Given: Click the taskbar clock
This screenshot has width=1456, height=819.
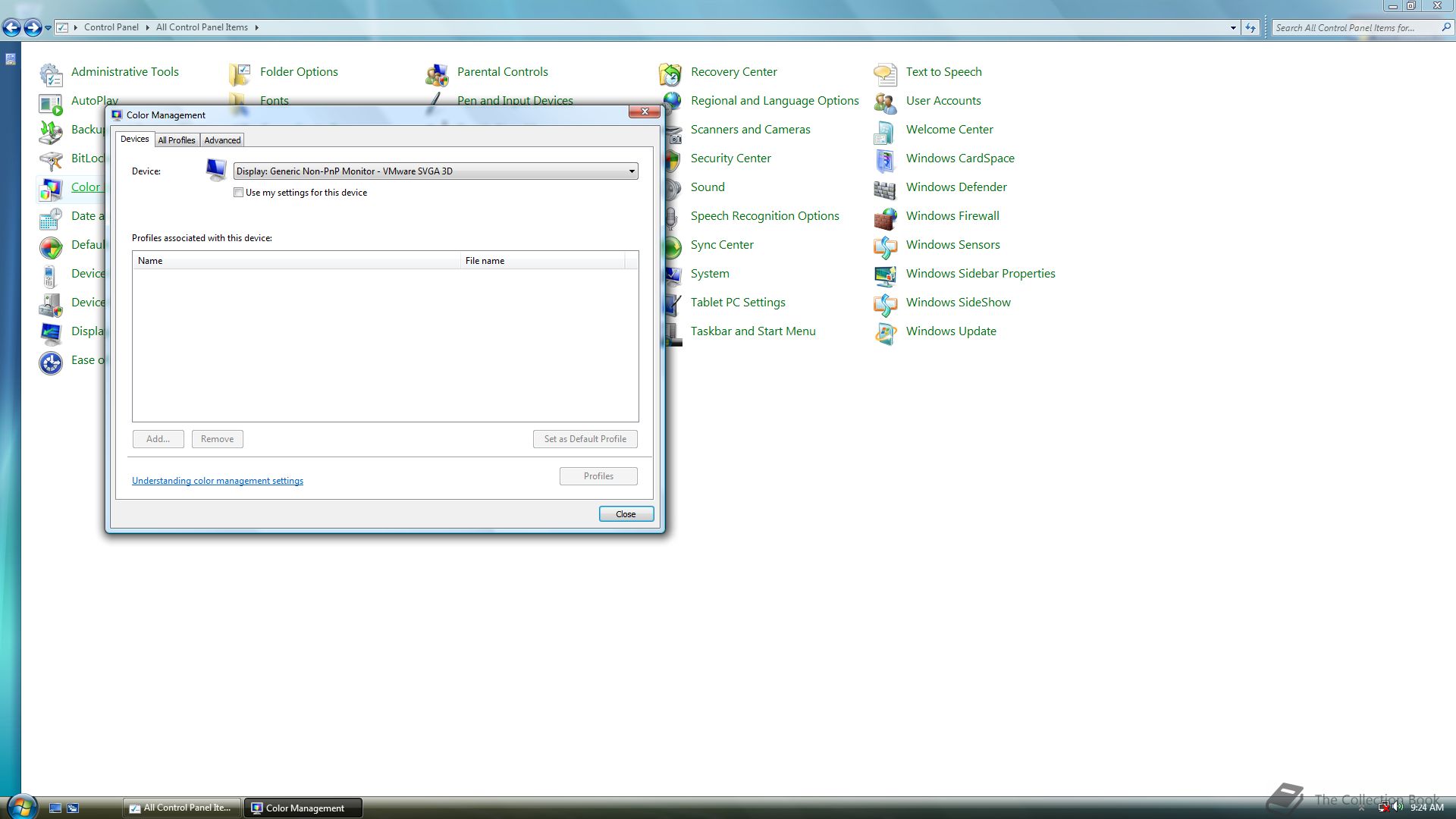Looking at the screenshot, I should click(x=1426, y=808).
